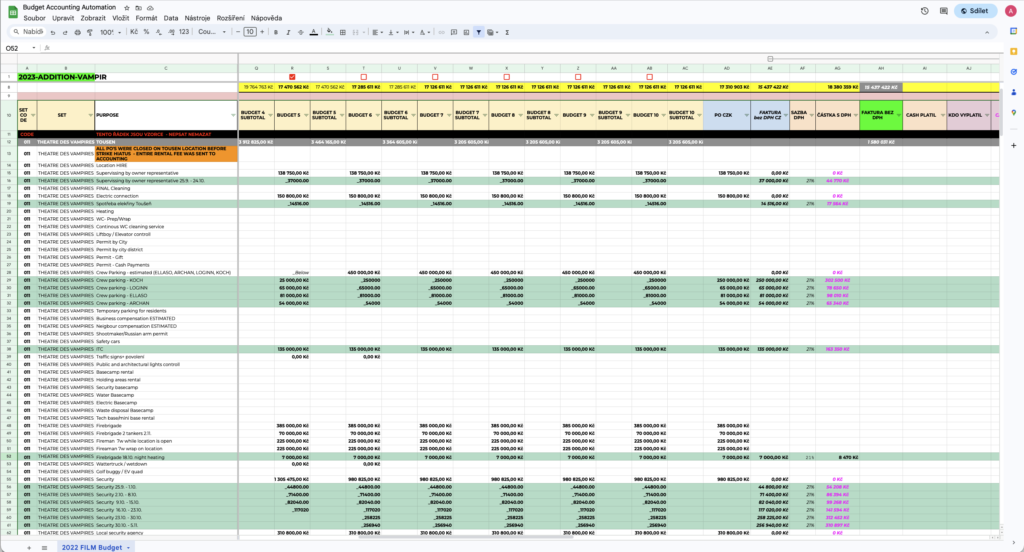Viewport: 1024px width, 552px height.
Task: Open version history clock icon
Action: pyautogui.click(x=926, y=11)
